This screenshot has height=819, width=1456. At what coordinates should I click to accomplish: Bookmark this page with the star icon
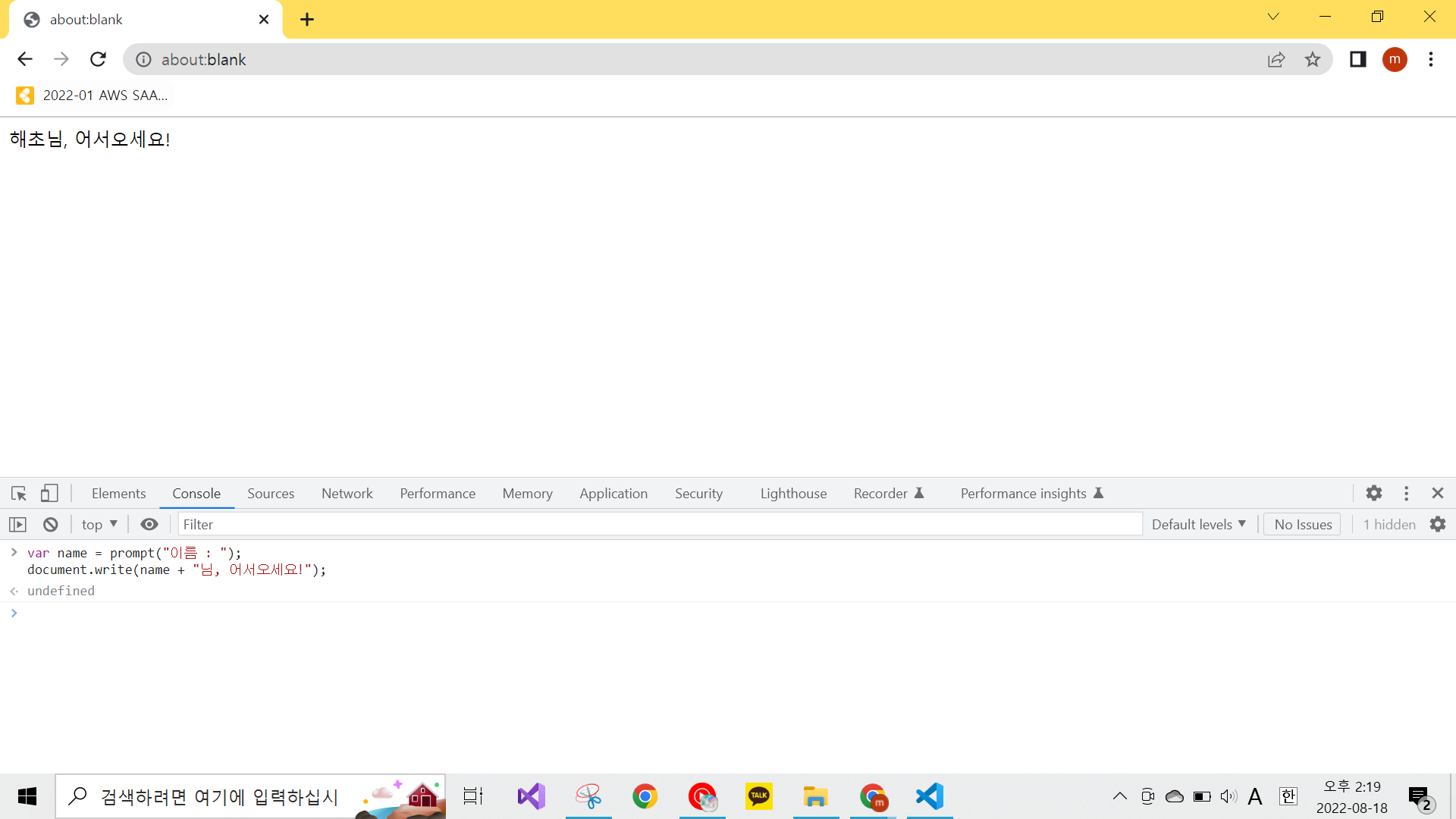[x=1313, y=60]
